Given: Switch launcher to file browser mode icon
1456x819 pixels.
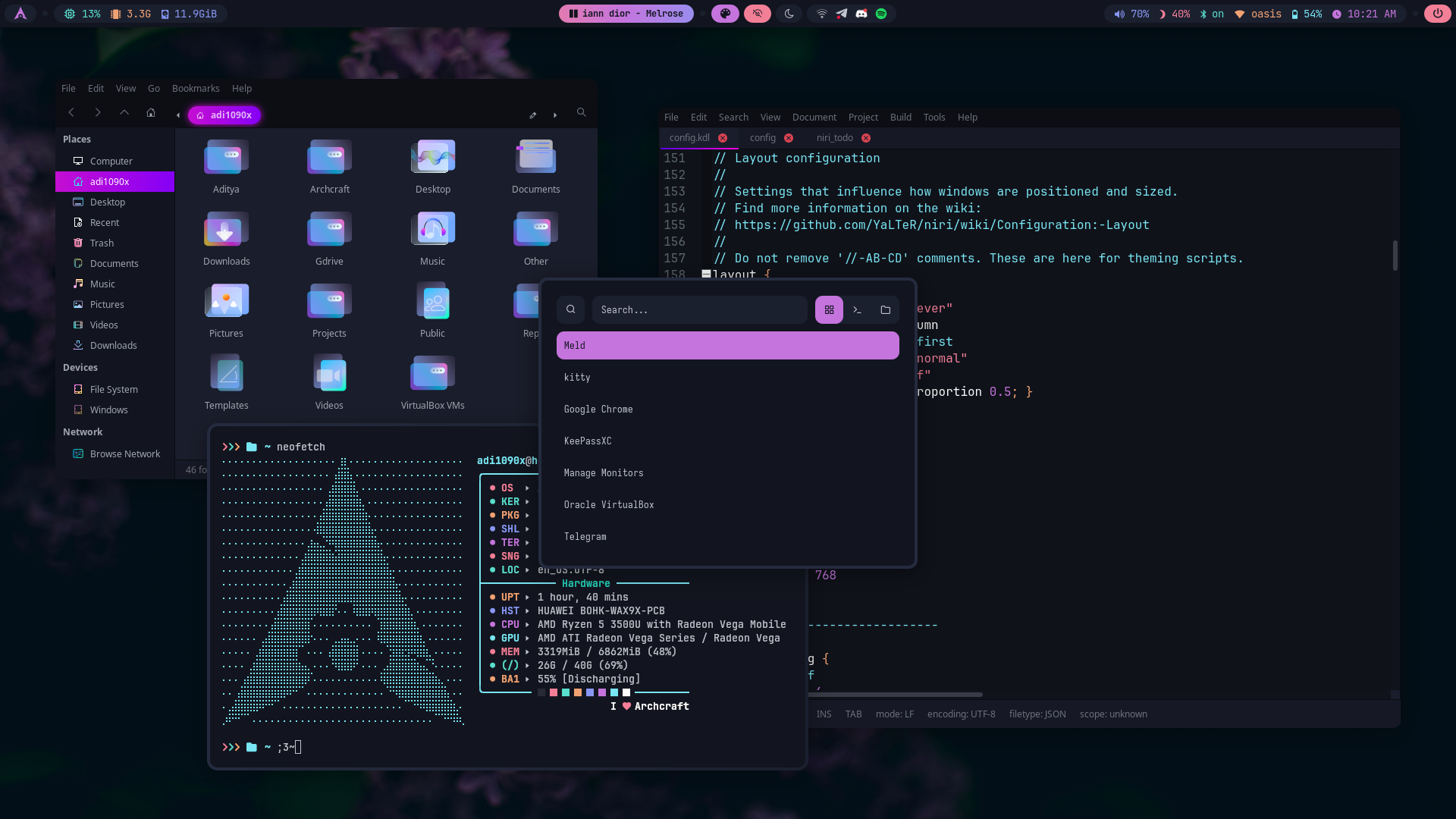Looking at the screenshot, I should [x=885, y=309].
